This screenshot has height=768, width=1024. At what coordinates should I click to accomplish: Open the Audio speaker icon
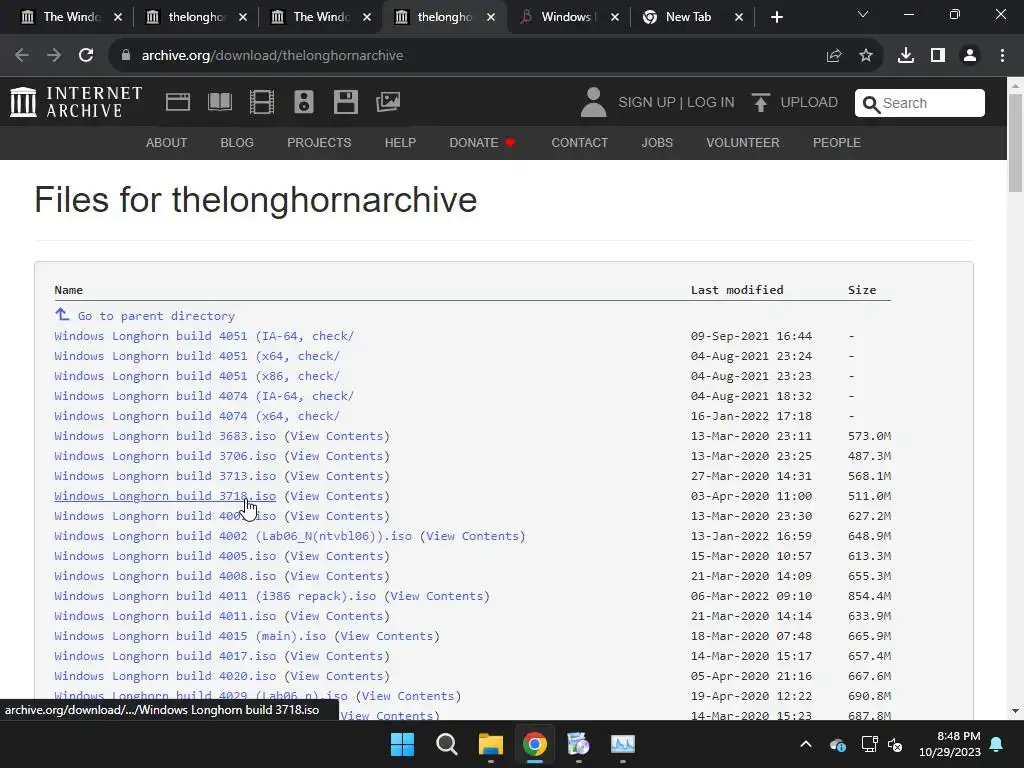tap(304, 102)
